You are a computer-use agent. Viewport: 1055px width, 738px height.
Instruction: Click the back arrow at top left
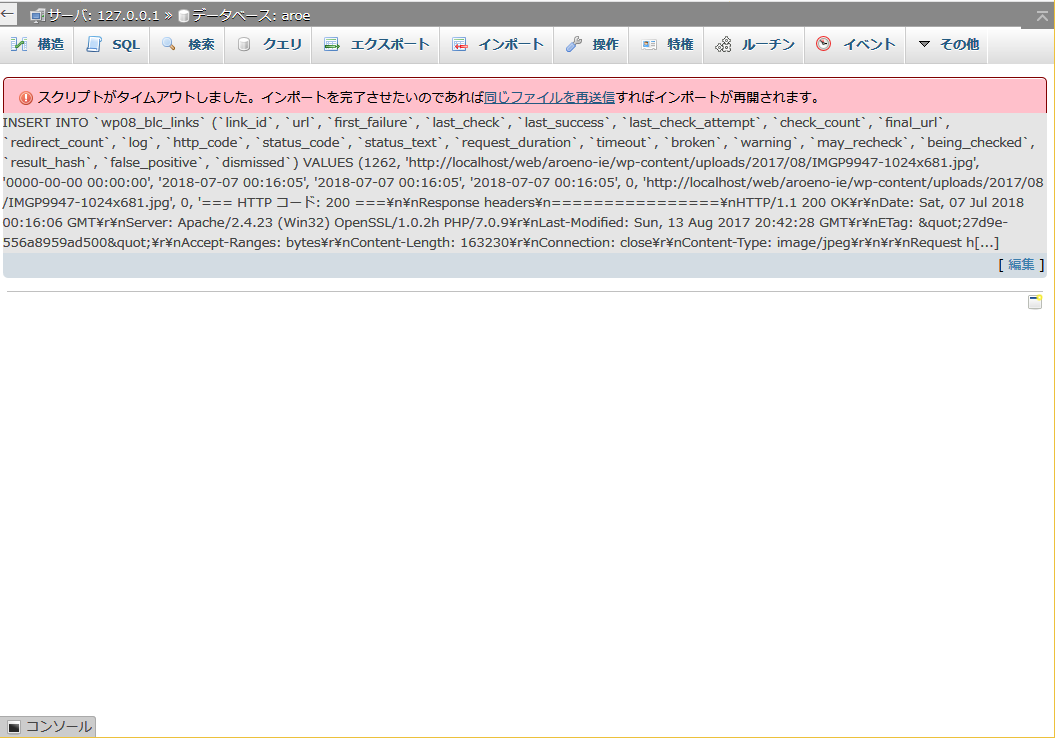[8, 14]
